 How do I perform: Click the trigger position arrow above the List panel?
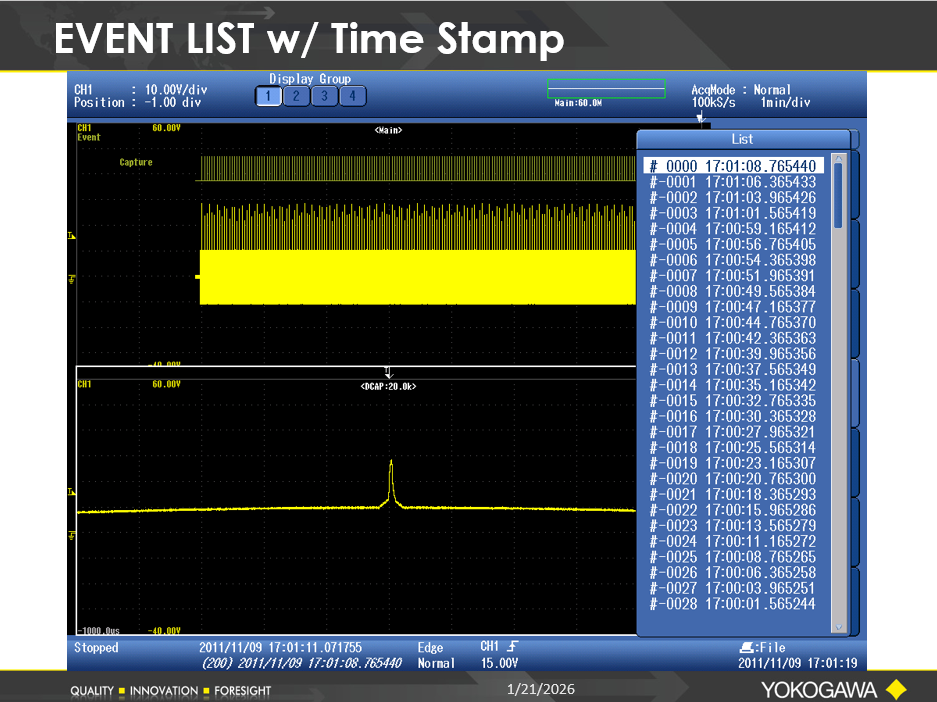tap(700, 118)
